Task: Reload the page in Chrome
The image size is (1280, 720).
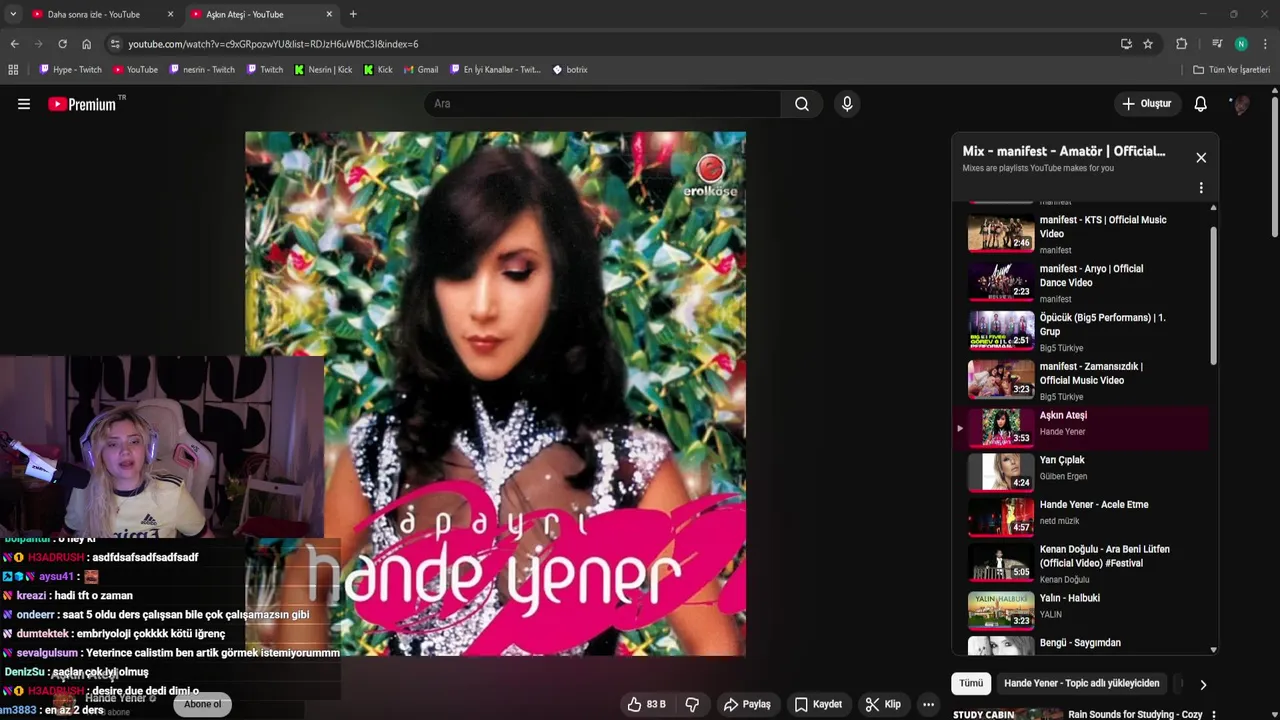Action: point(62,44)
